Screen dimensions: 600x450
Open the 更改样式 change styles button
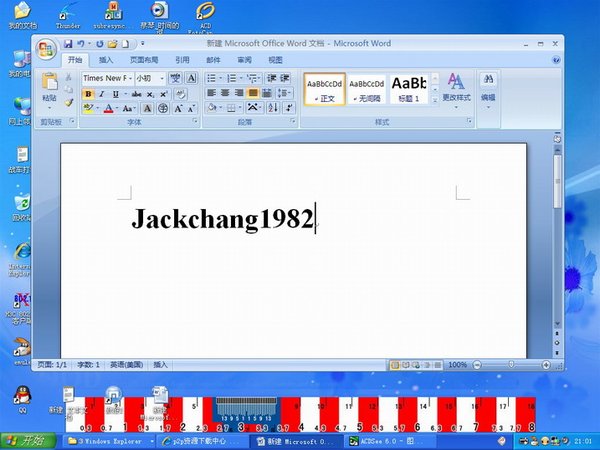tap(456, 90)
